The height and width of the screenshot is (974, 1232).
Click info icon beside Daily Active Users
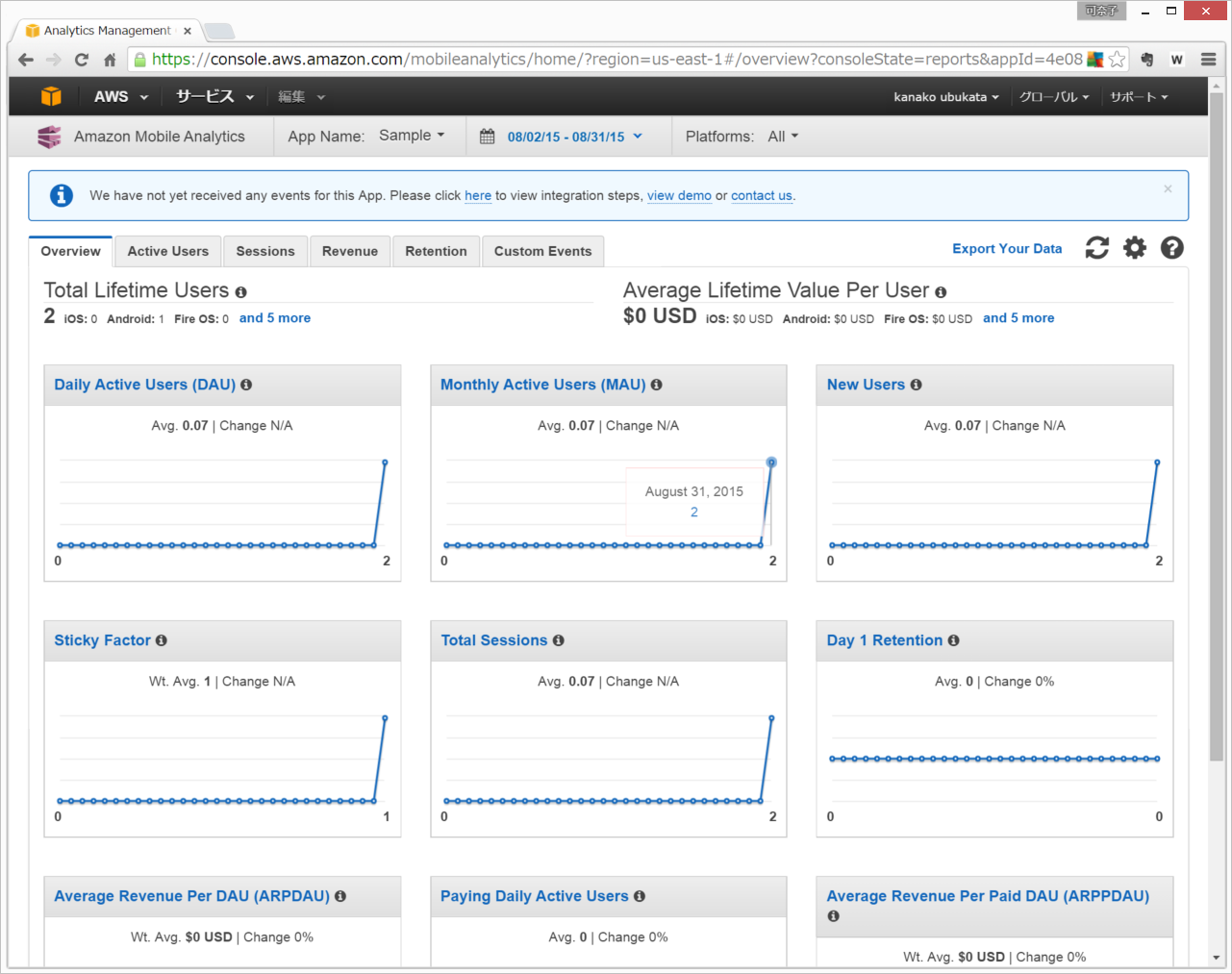click(x=246, y=385)
